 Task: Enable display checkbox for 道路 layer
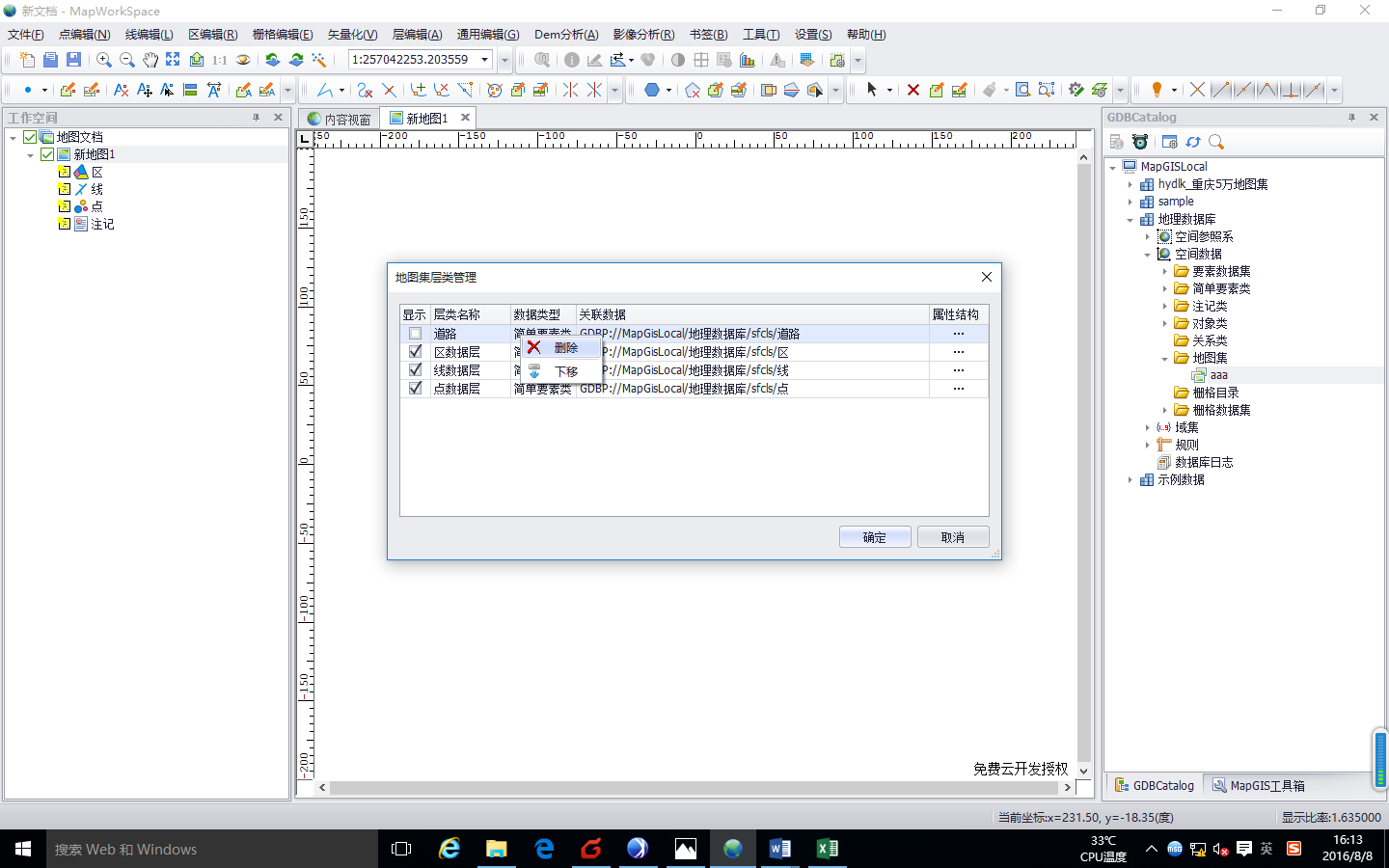pyautogui.click(x=416, y=334)
